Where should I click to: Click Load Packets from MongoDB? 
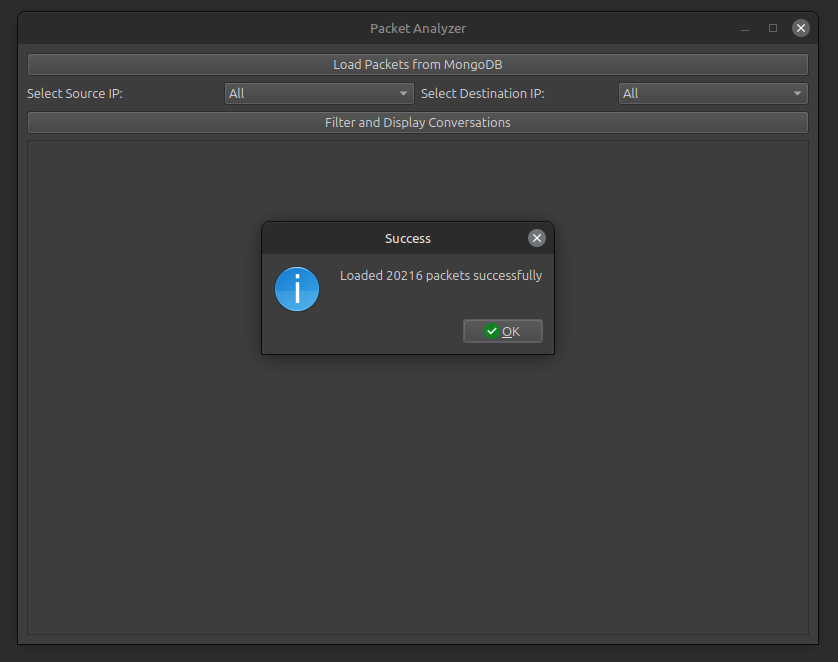tap(417, 64)
